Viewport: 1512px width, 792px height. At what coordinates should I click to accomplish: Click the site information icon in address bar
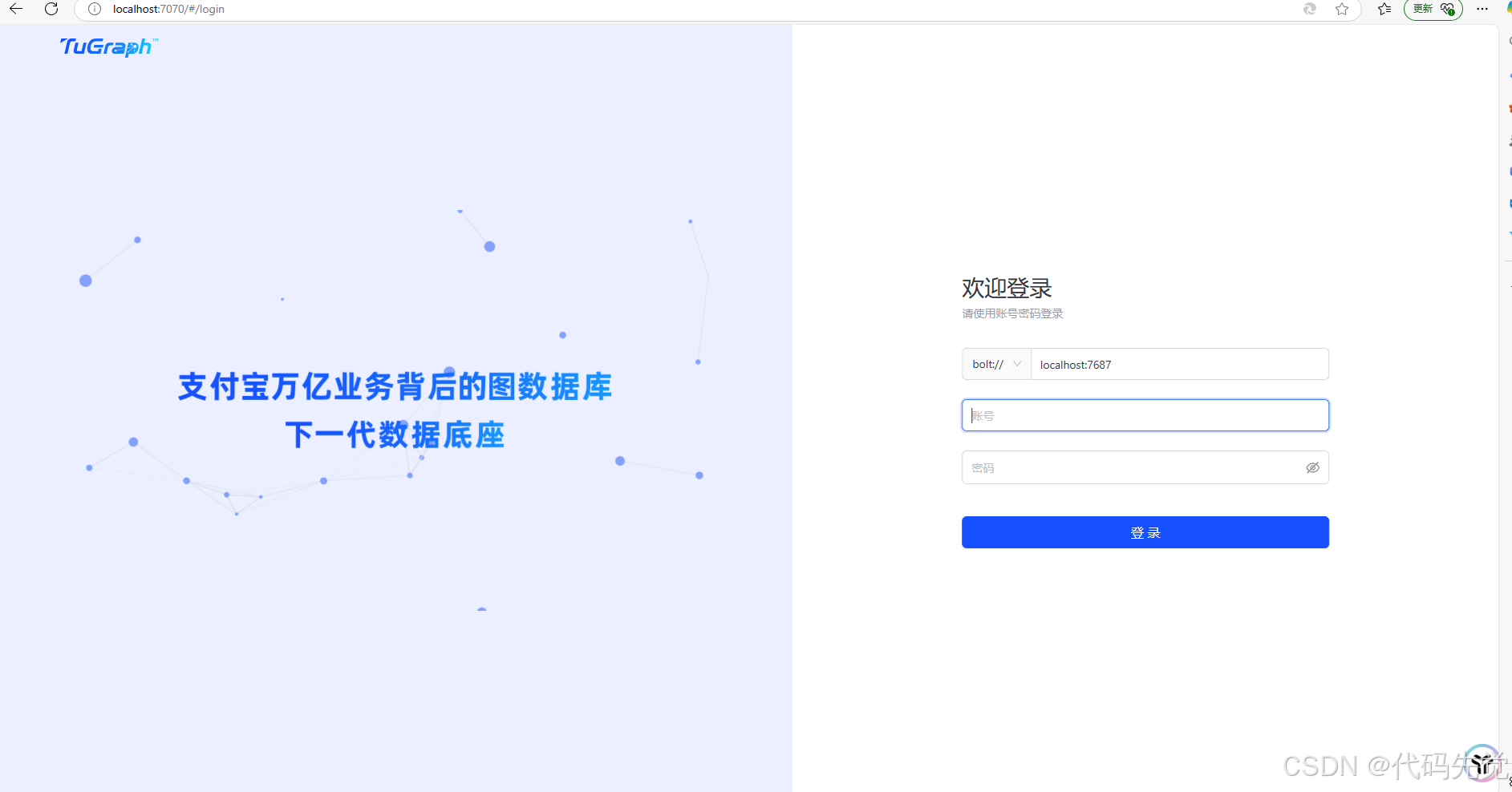tap(95, 9)
